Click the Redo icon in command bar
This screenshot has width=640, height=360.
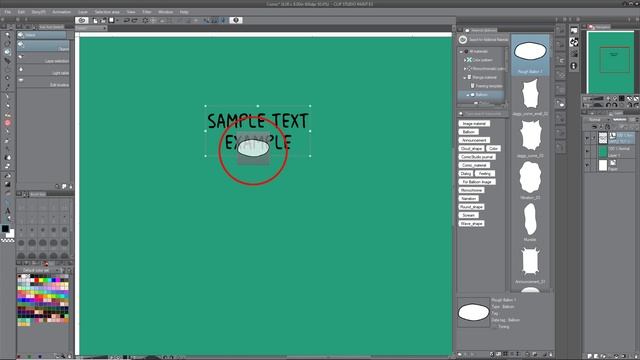pos(134,20)
